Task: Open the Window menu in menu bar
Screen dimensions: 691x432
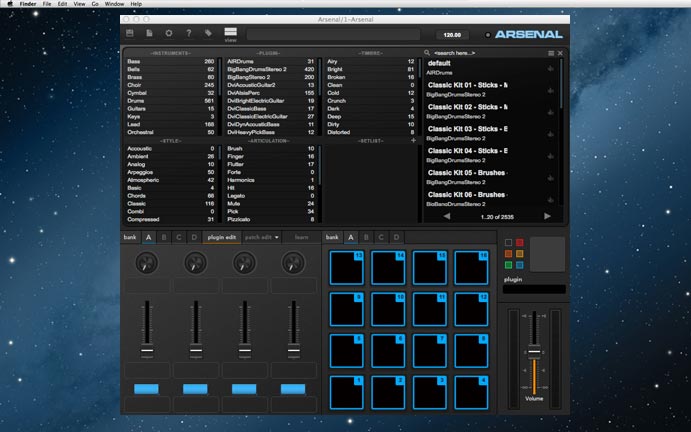Action: [114, 4]
